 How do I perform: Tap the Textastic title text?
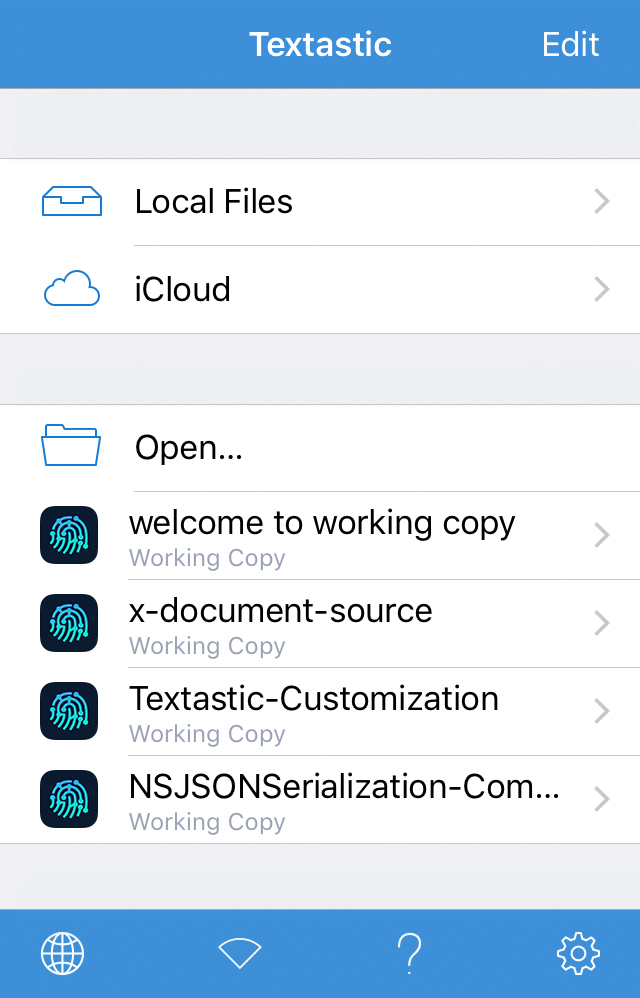point(320,45)
